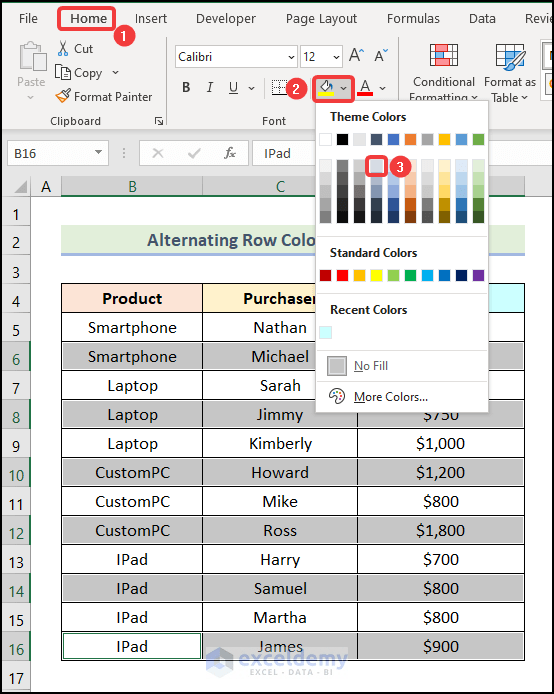
Task: Click the Enter checkmark in formula bar
Action: click(194, 153)
